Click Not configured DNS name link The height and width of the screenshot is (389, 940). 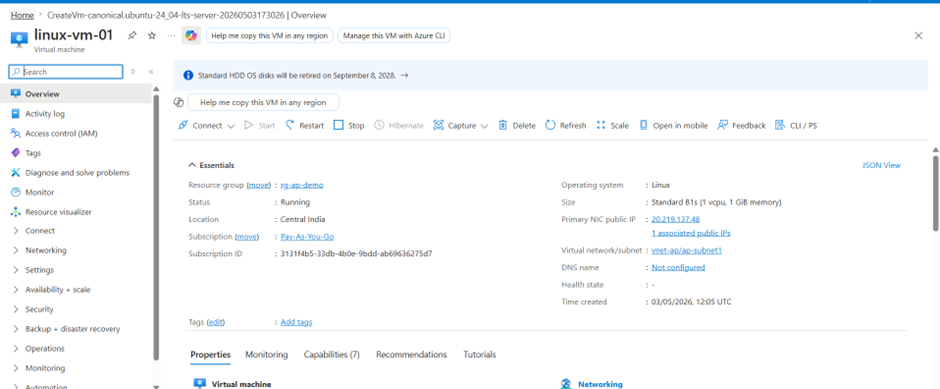click(x=678, y=267)
